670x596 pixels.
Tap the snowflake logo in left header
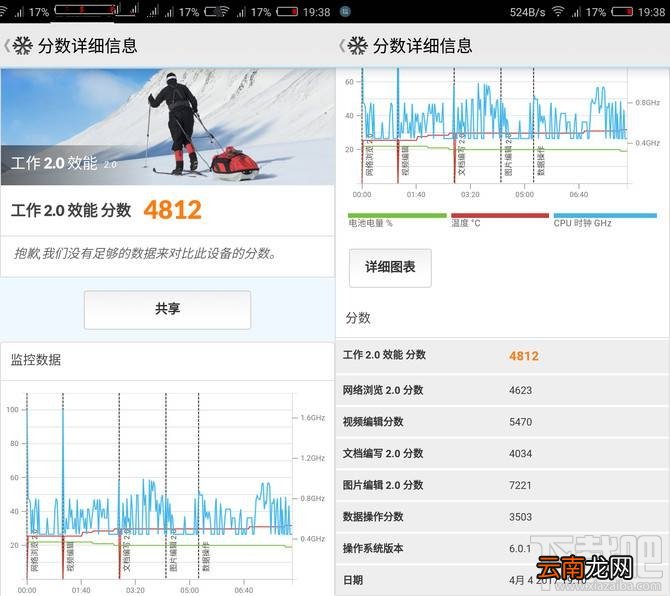23,46
